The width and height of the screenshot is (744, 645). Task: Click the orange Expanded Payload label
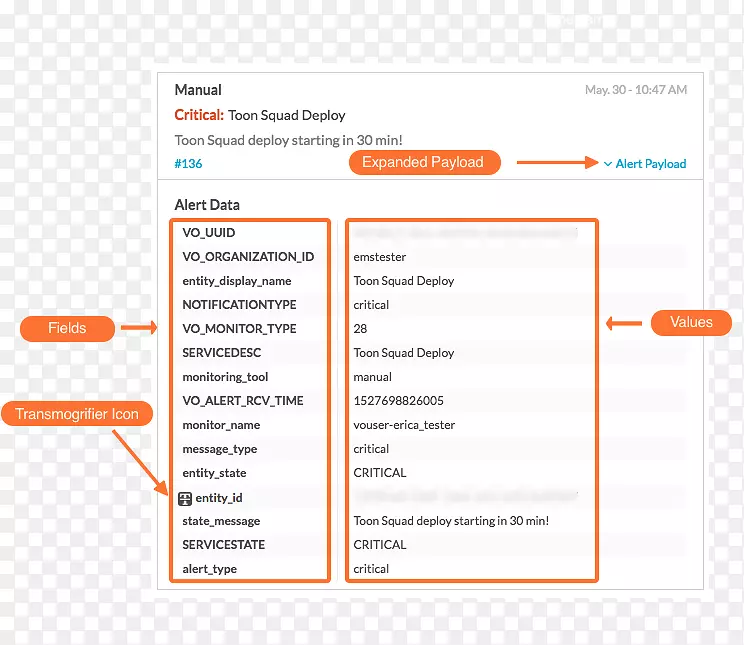coord(423,163)
